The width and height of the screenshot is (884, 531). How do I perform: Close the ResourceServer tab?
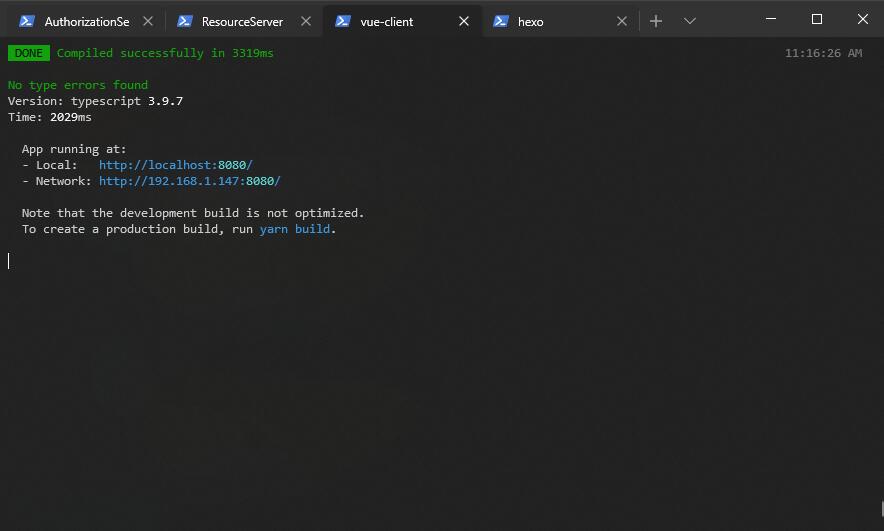tap(306, 21)
